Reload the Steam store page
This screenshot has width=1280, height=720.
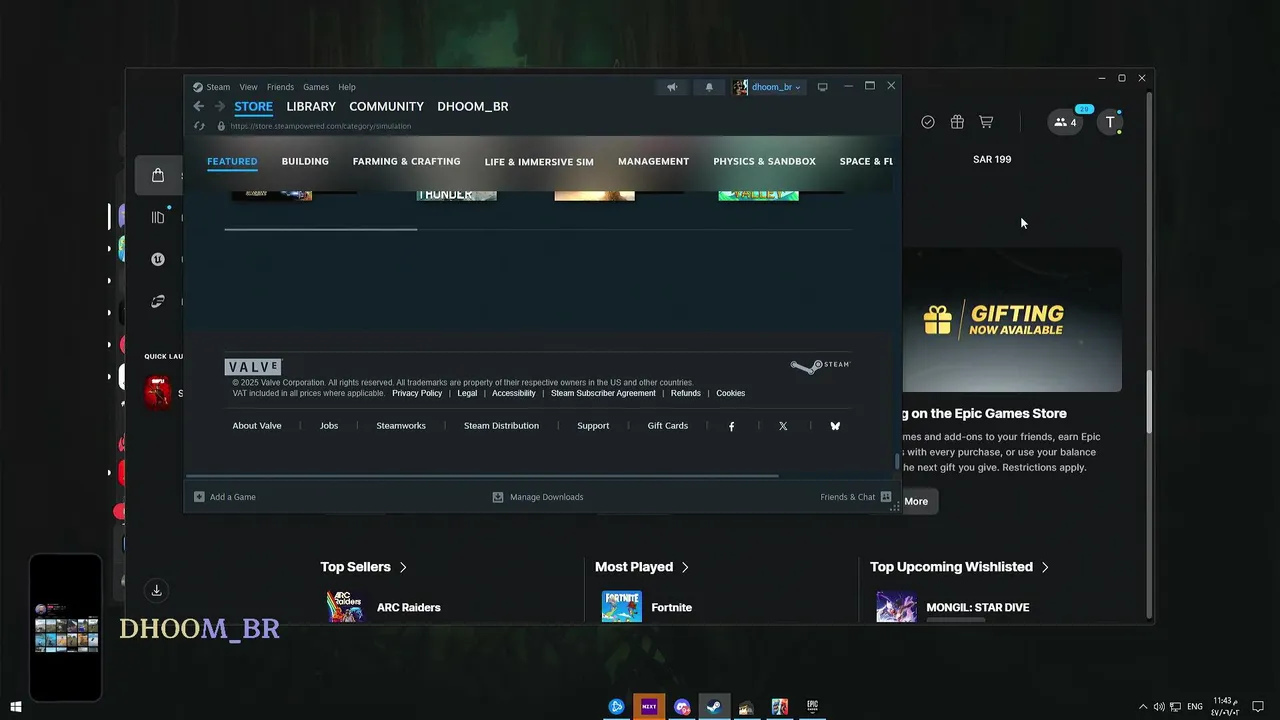pos(199,126)
